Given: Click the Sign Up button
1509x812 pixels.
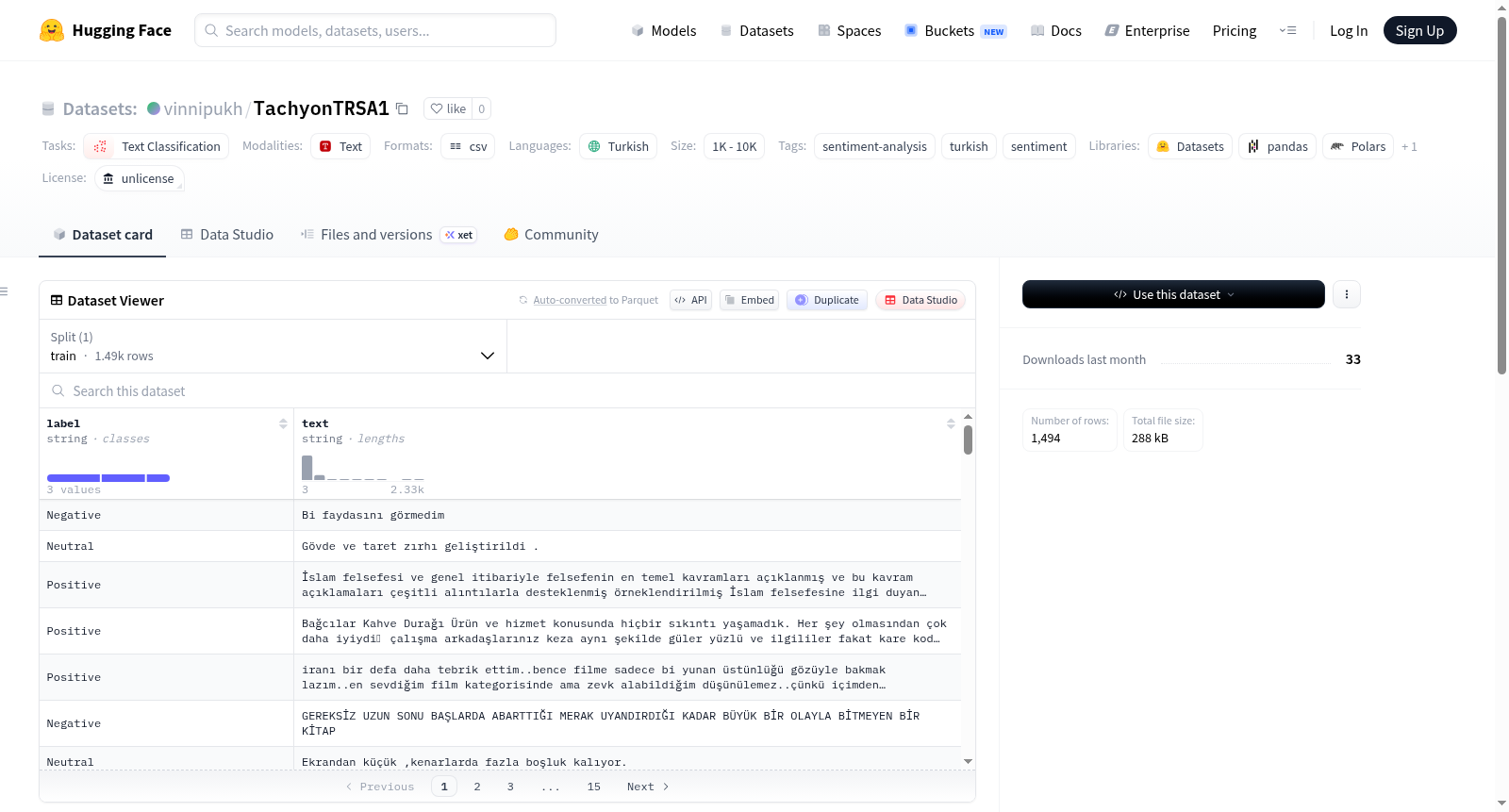Looking at the screenshot, I should [1419, 30].
